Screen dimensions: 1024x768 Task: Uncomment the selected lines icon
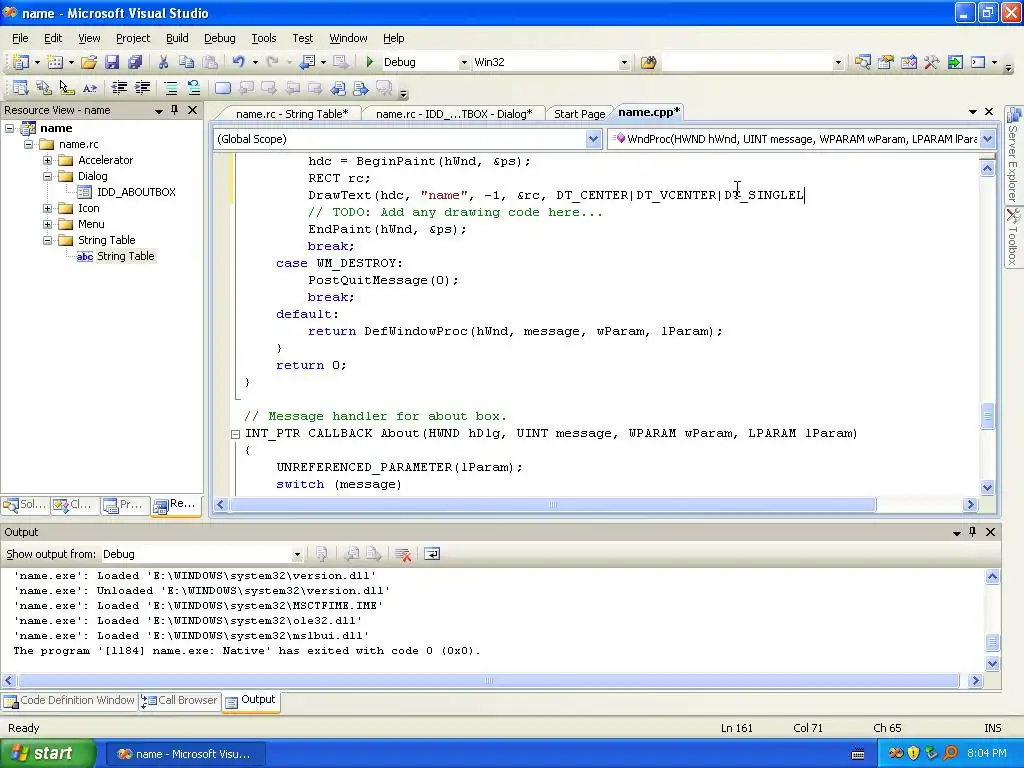tap(193, 88)
